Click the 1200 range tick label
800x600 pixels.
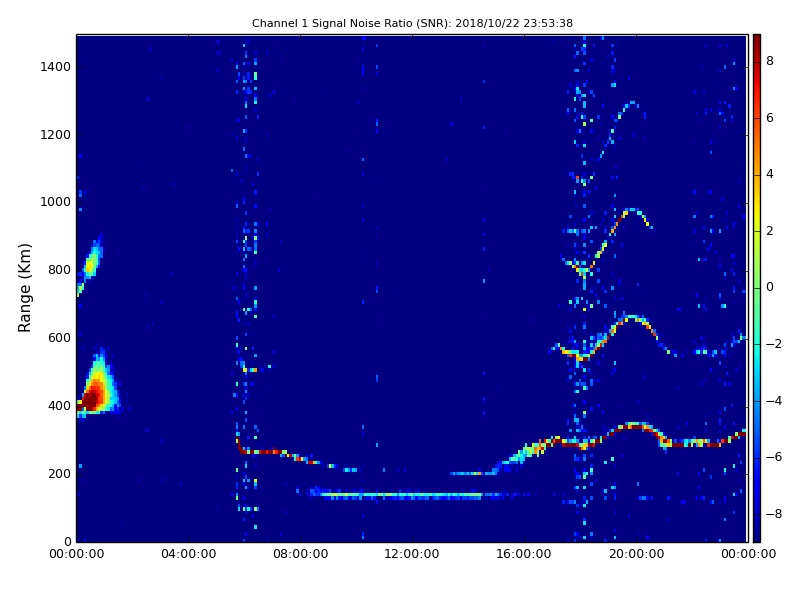pyautogui.click(x=55, y=135)
